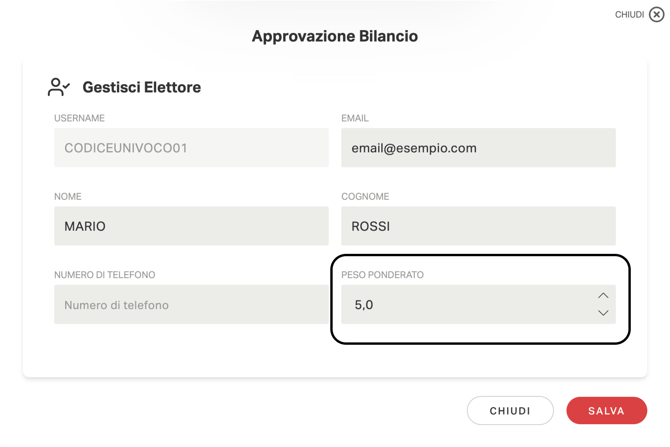This screenshot has width=670, height=447.
Task: Click the PESO PONDERATO label
Action: click(383, 275)
